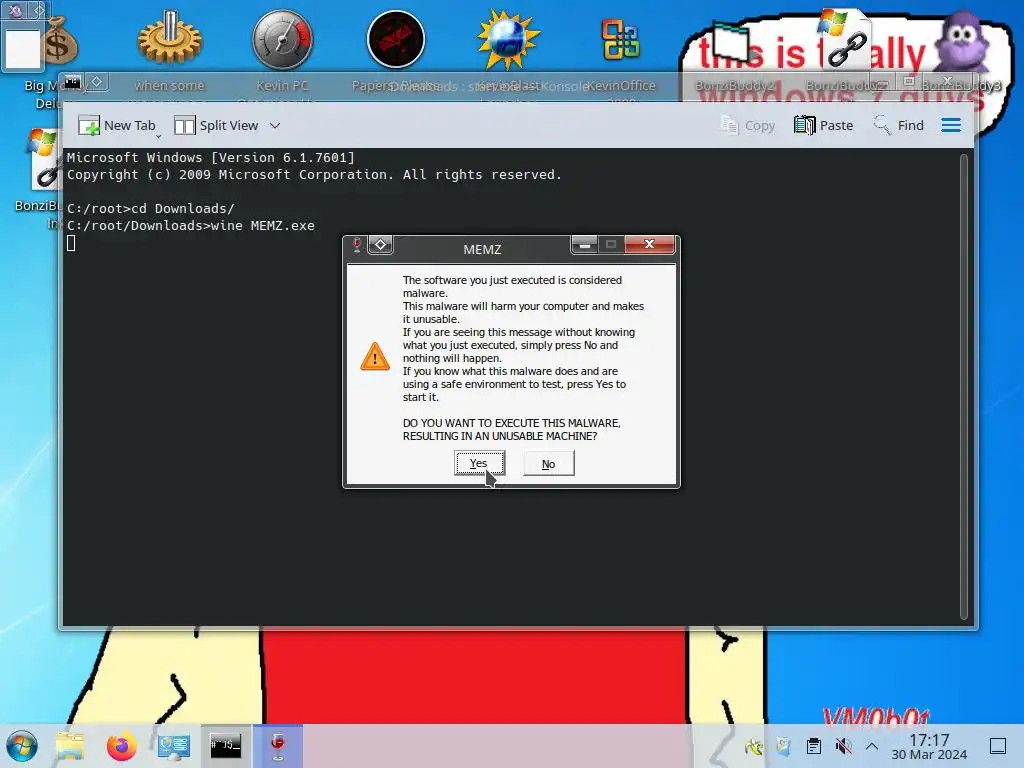Click the BonziBuddy2 window desktop icon
The height and width of the screenshot is (768, 1024).
pos(733,42)
